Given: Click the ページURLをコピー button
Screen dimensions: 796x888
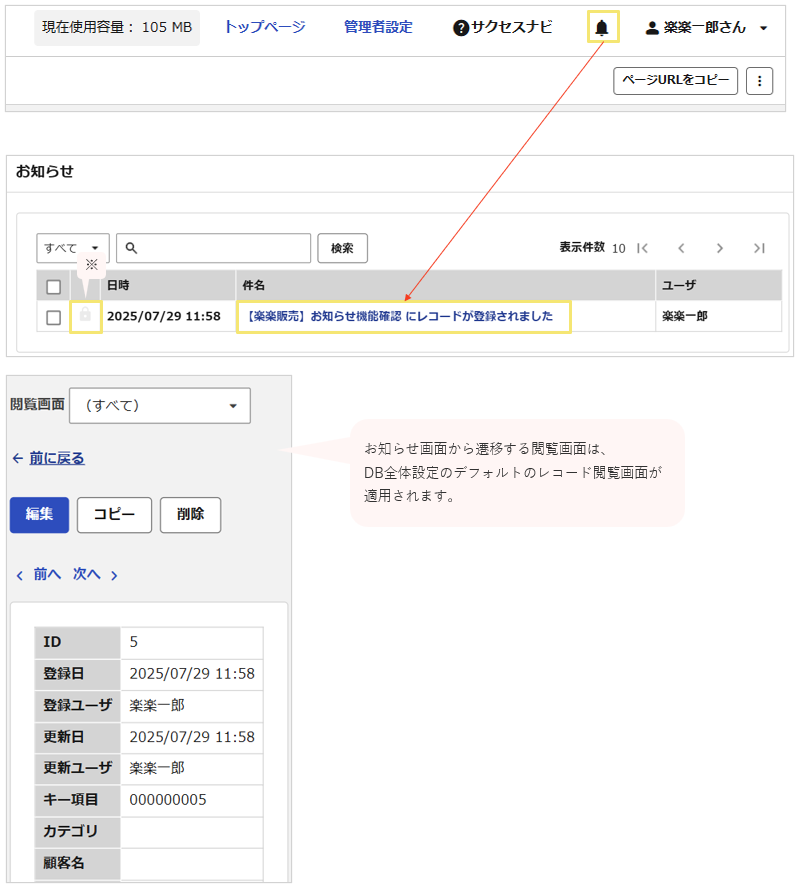Looking at the screenshot, I should (675, 81).
